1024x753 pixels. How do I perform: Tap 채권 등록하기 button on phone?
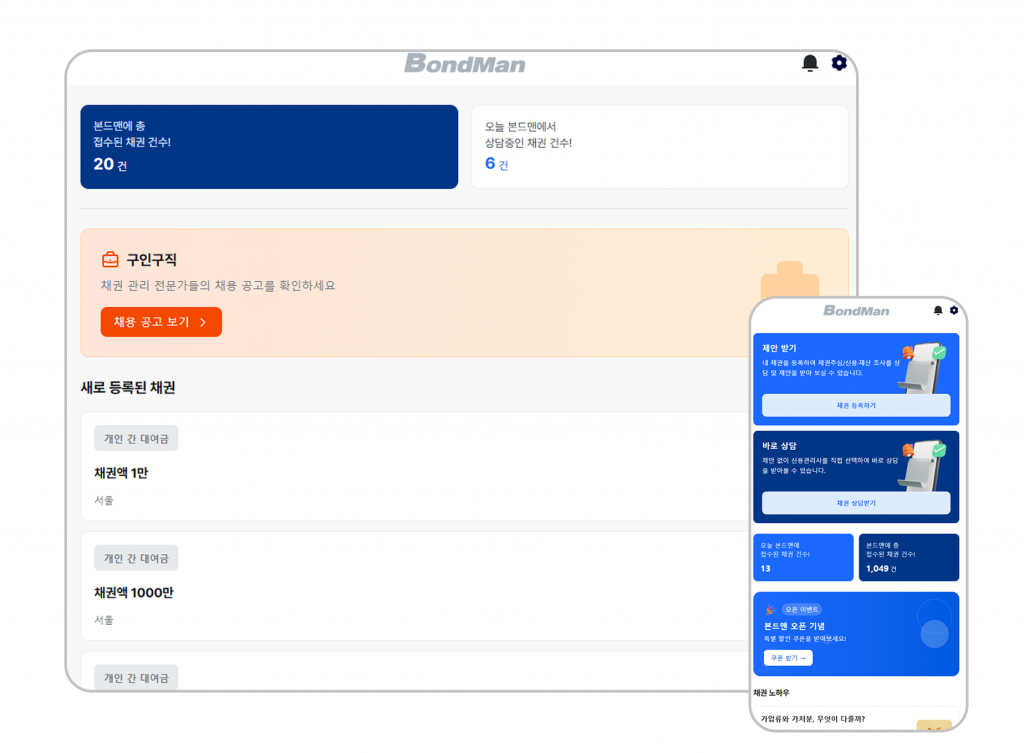tap(856, 406)
